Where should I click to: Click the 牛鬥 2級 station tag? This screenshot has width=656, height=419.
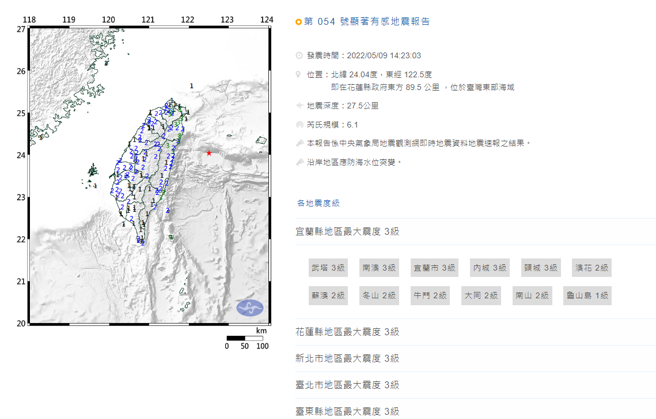(430, 296)
